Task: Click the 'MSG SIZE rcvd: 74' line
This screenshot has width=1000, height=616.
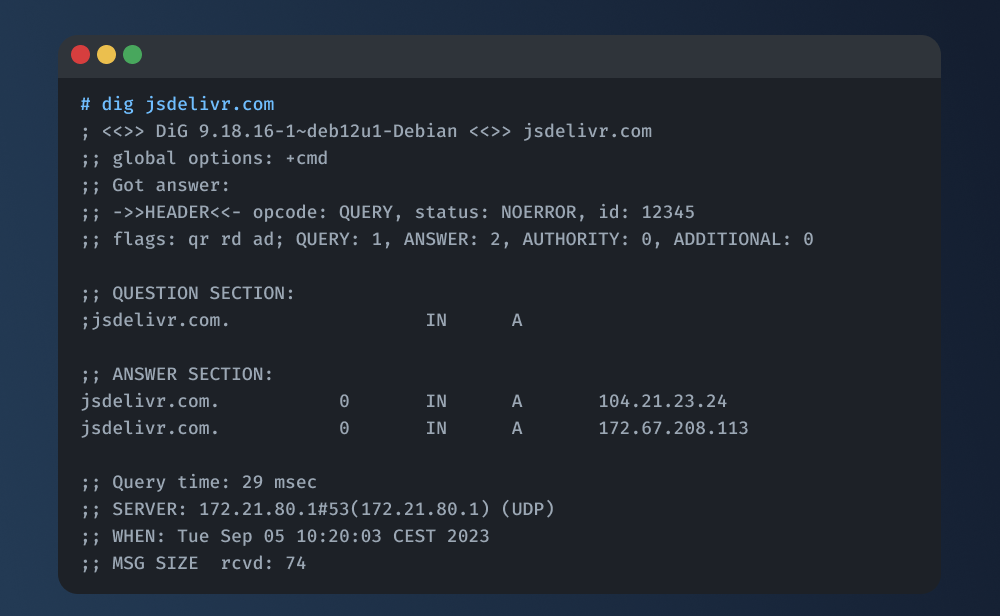Action: [x=194, y=563]
